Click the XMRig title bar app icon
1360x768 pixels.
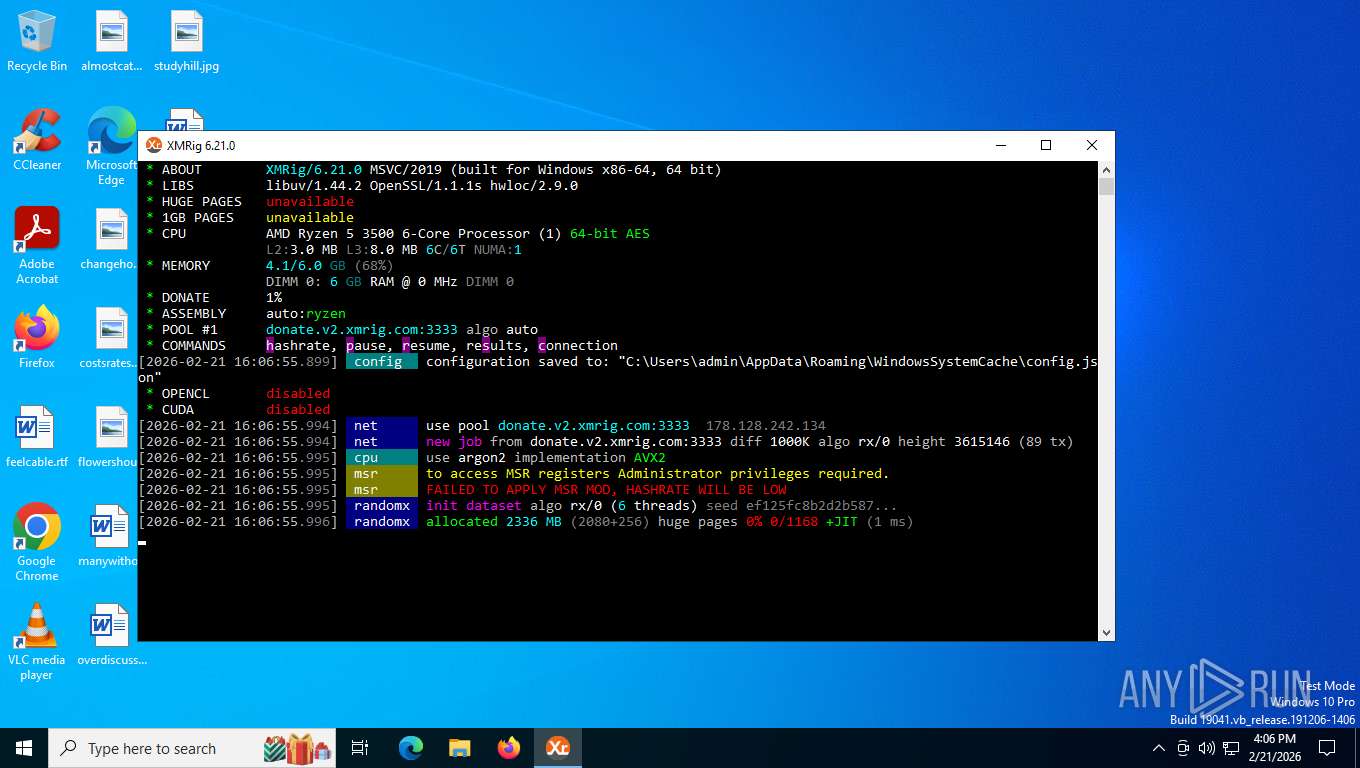[154, 145]
